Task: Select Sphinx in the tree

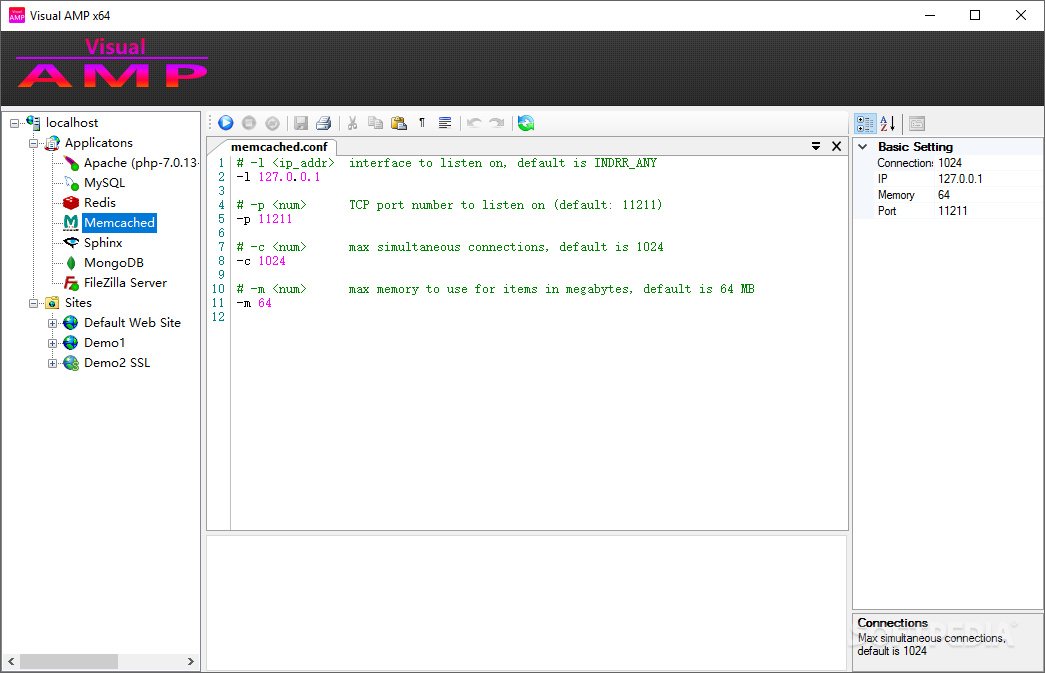Action: tap(103, 243)
